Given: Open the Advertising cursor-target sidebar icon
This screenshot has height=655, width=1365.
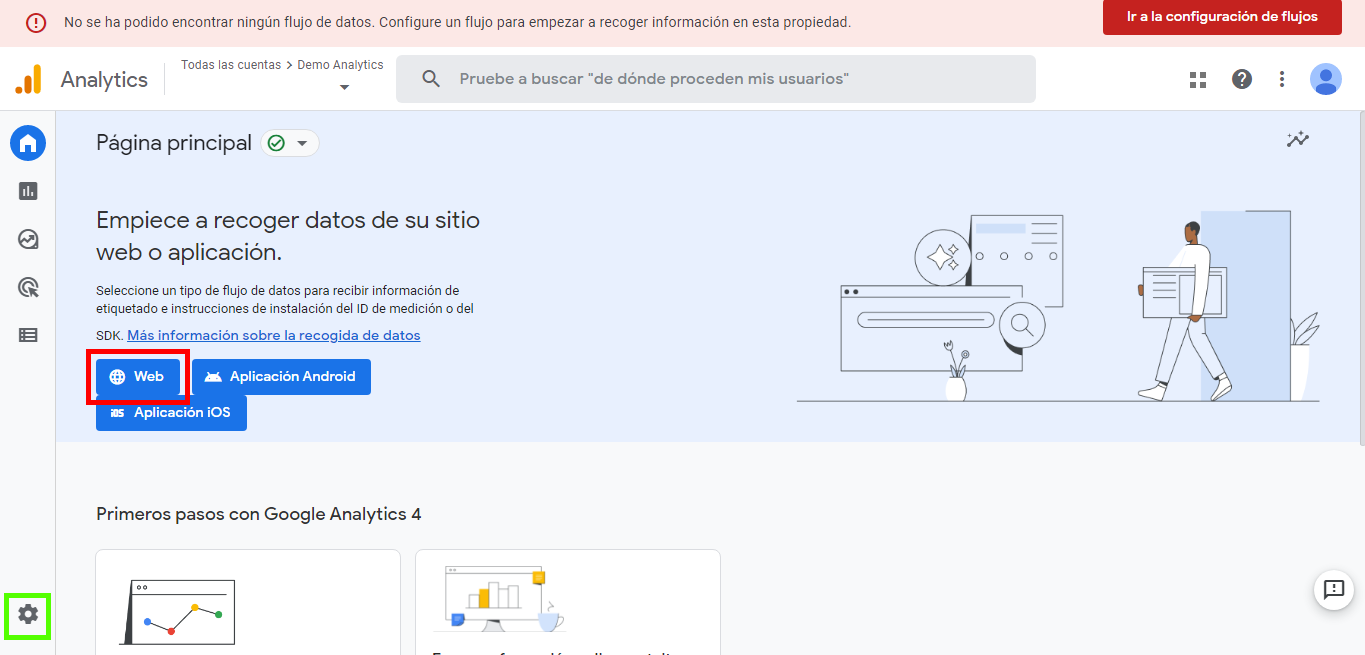Looking at the screenshot, I should coord(28,288).
